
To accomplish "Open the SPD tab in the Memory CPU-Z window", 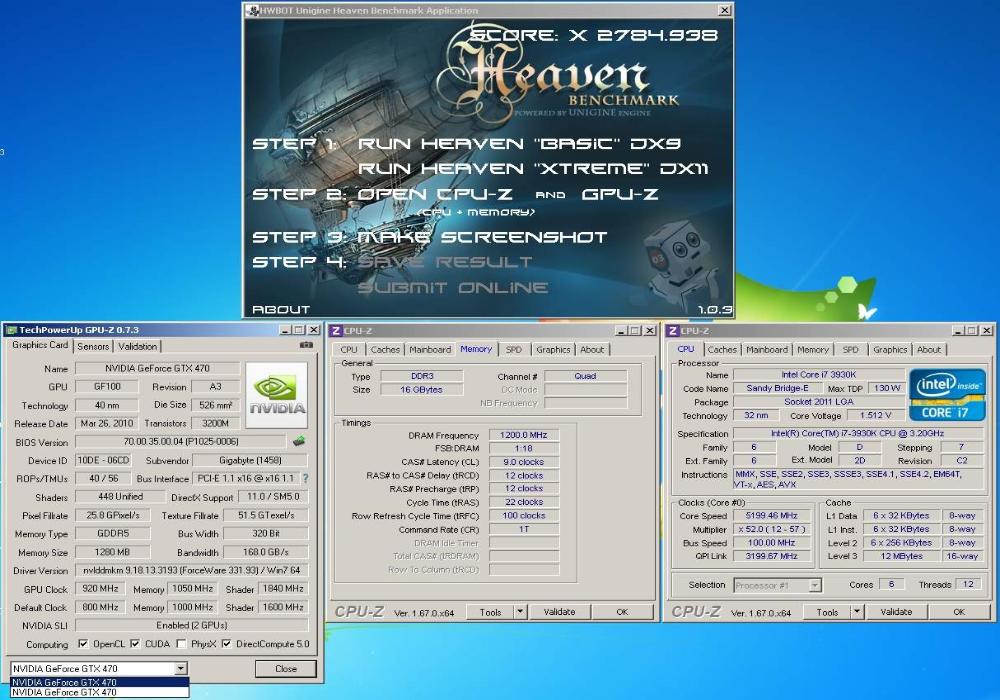I will pyautogui.click(x=513, y=349).
